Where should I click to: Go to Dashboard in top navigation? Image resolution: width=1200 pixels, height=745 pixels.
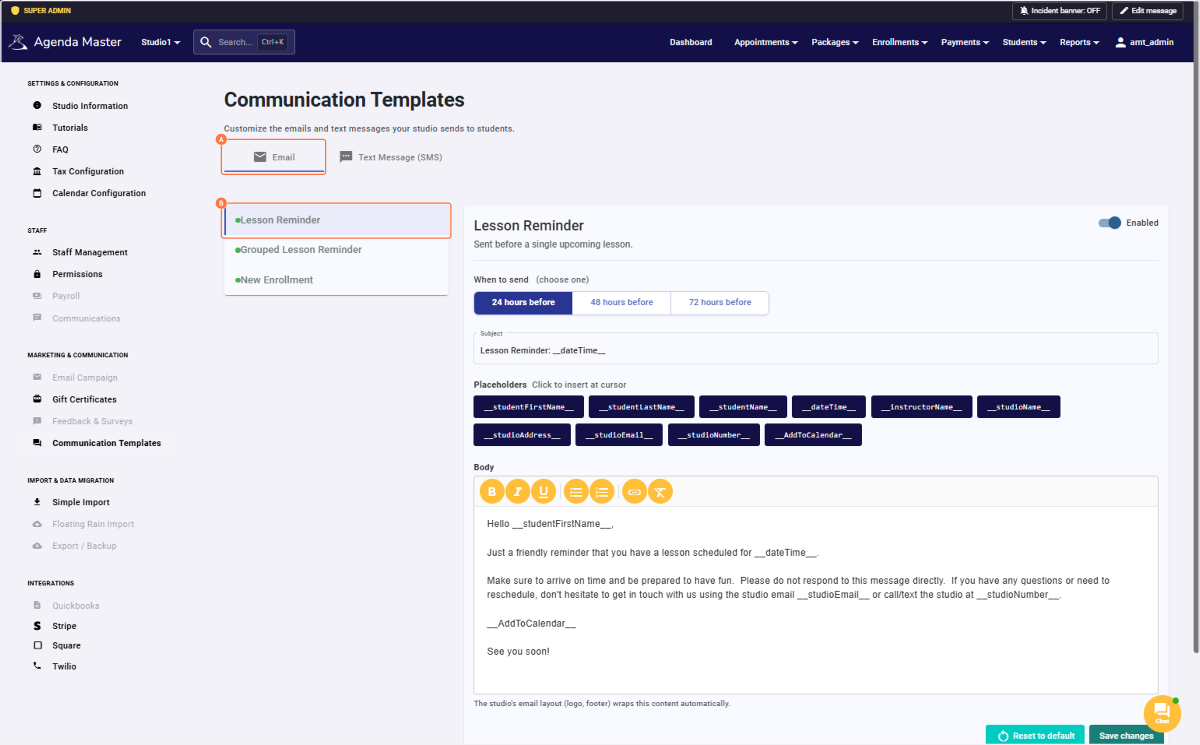691,42
